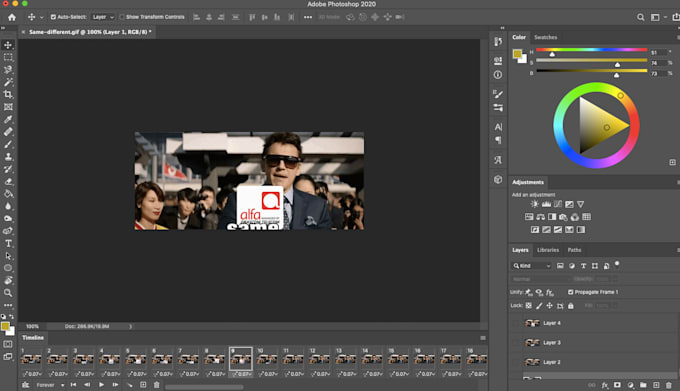This screenshot has width=680, height=391.
Task: Select the Lasso tool
Action: [8, 70]
